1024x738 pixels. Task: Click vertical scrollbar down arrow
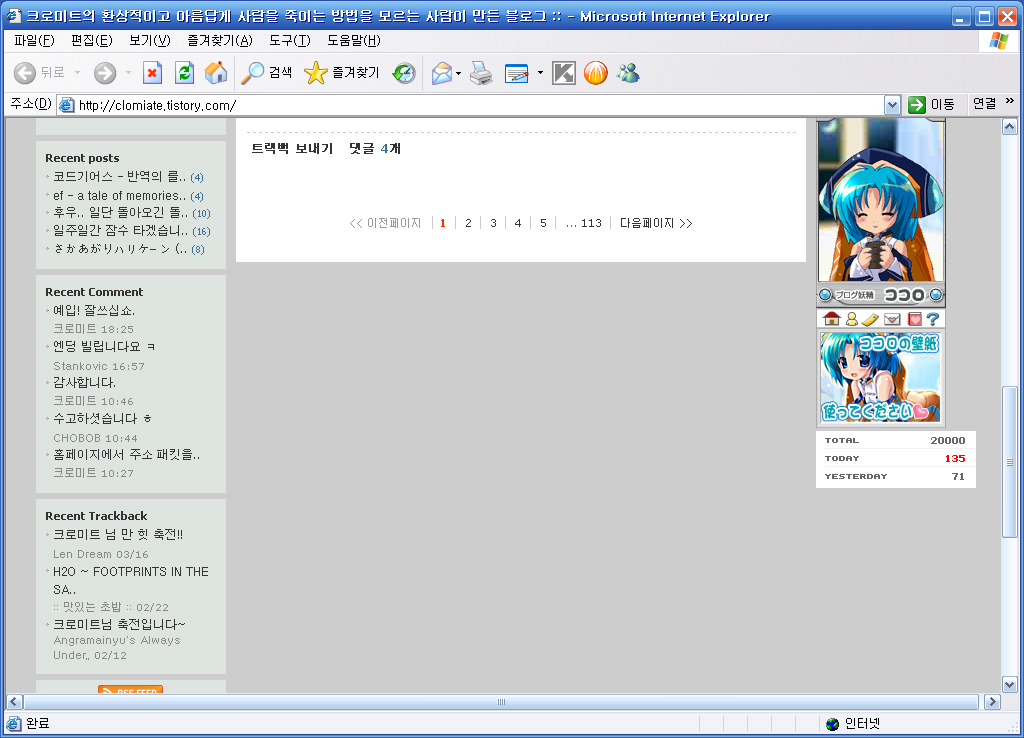pyautogui.click(x=1010, y=684)
